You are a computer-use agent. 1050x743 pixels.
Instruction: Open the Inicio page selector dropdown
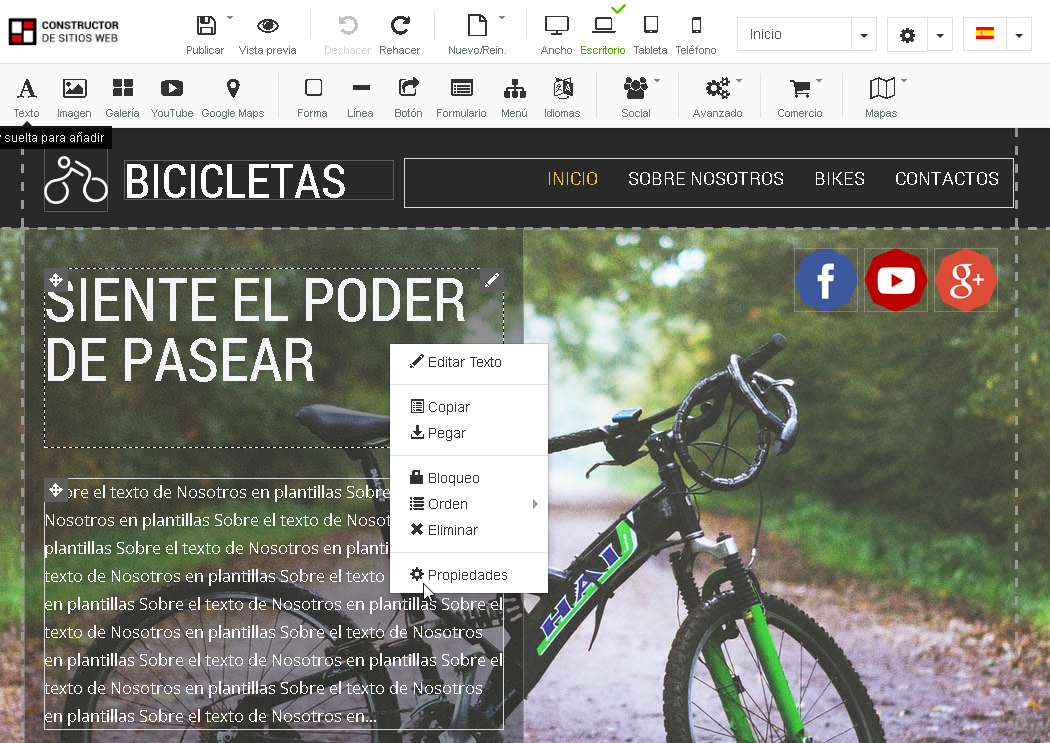point(864,35)
